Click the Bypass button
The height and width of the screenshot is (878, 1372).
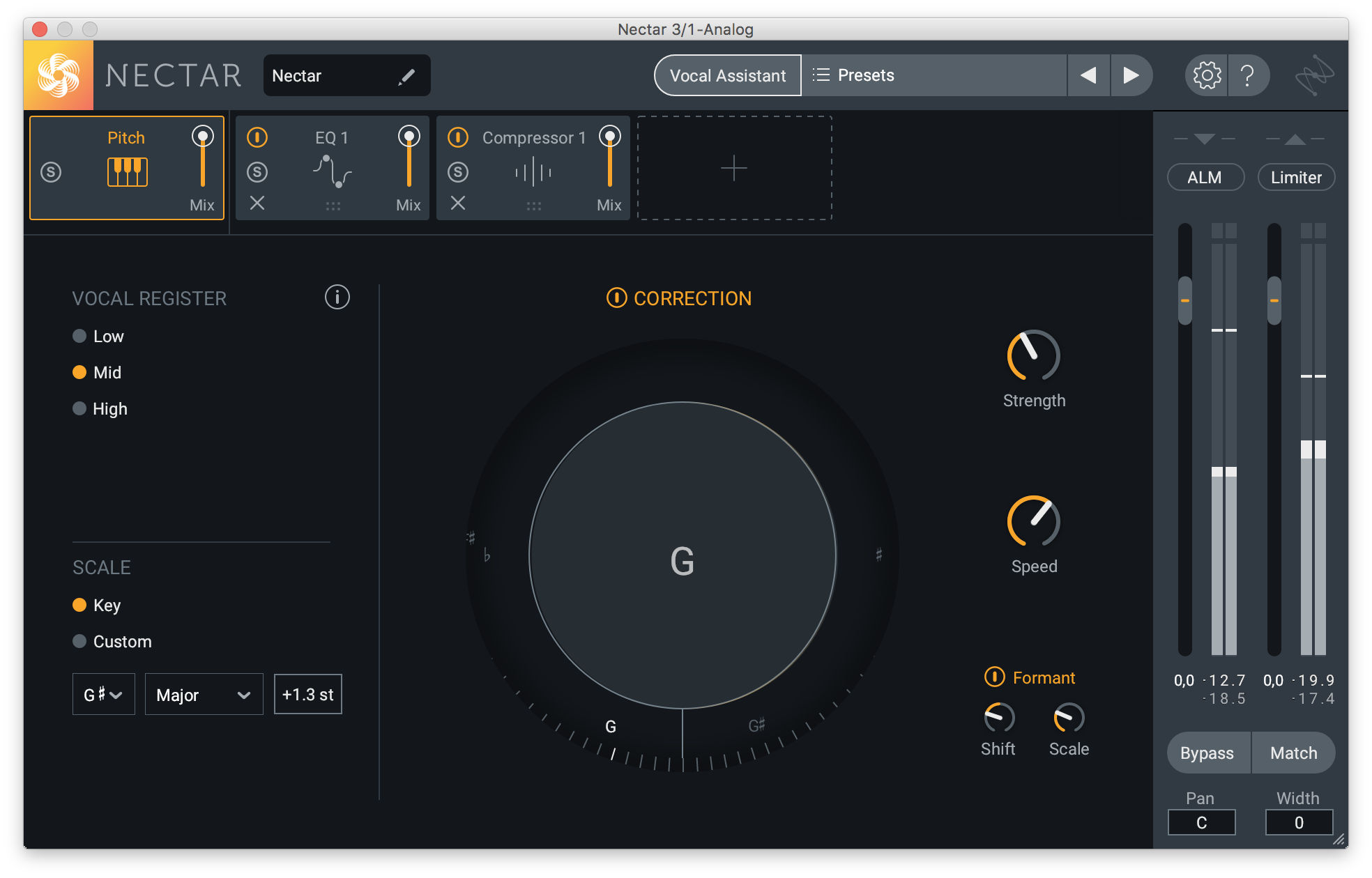coord(1208,753)
